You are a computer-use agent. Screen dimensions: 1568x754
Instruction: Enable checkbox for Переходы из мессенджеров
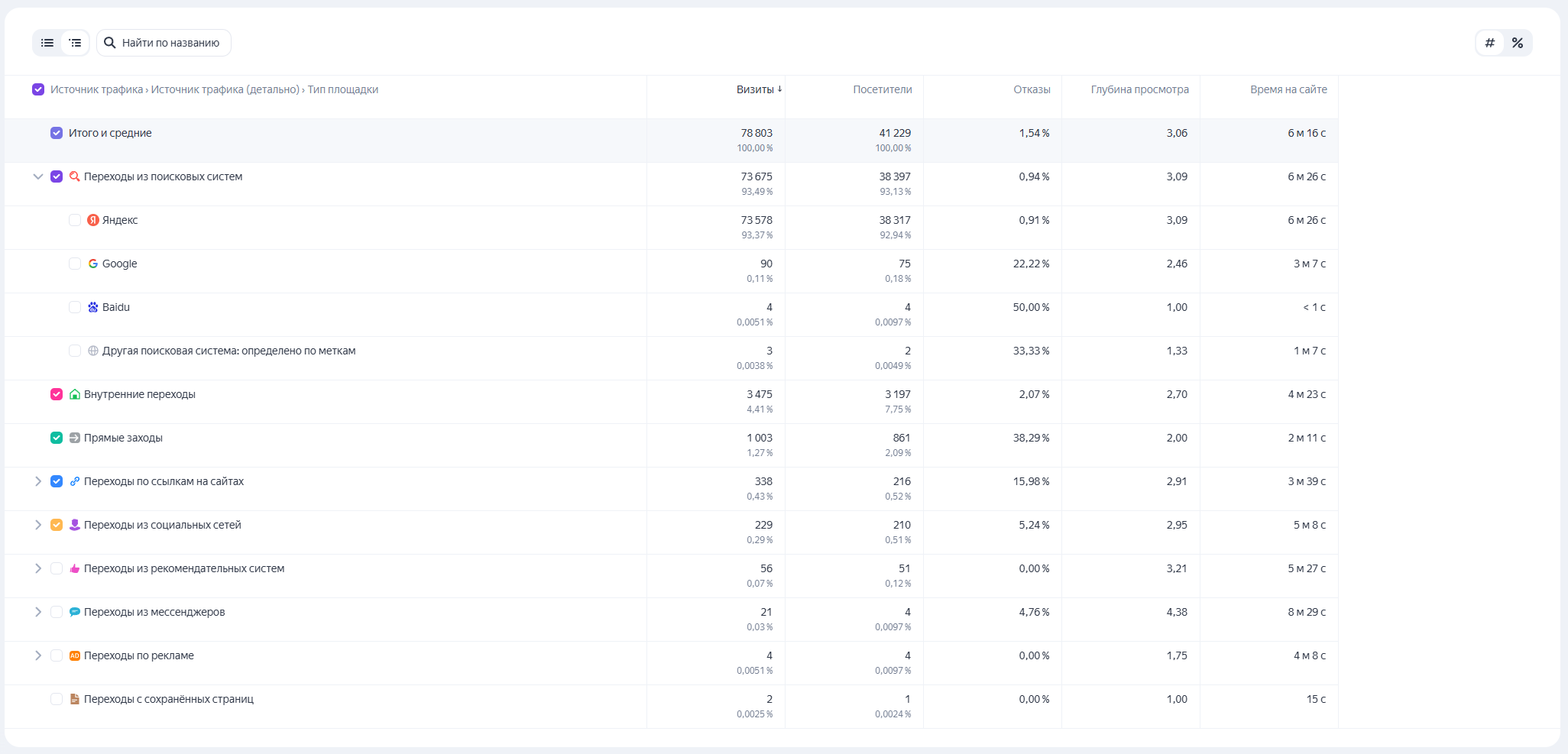click(x=57, y=612)
